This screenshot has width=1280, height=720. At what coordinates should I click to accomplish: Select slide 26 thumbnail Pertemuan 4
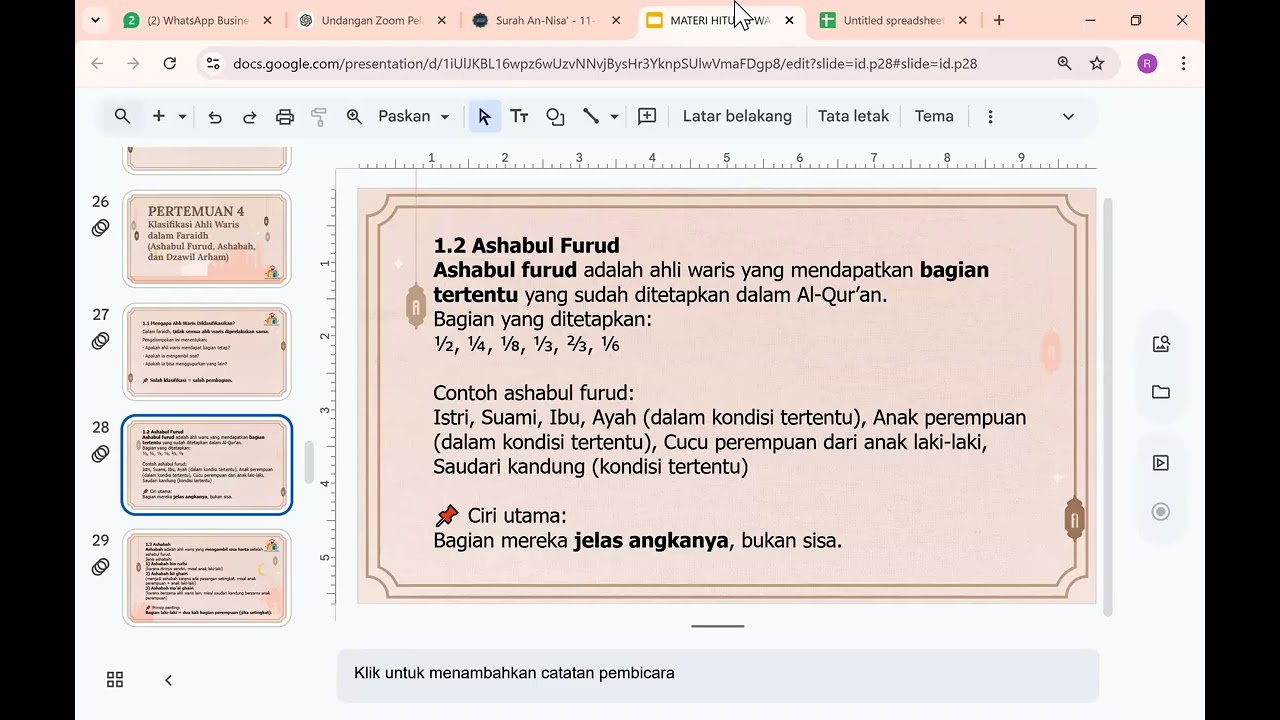[x=207, y=239]
